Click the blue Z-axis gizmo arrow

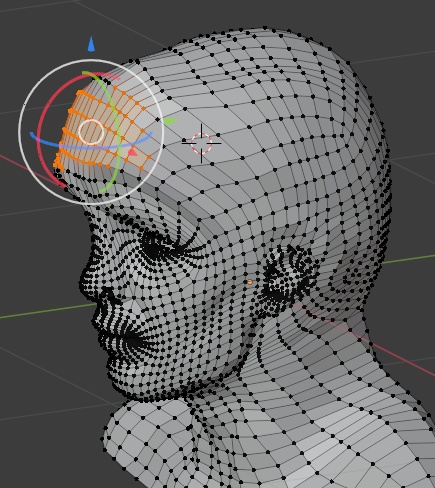click(x=91, y=45)
